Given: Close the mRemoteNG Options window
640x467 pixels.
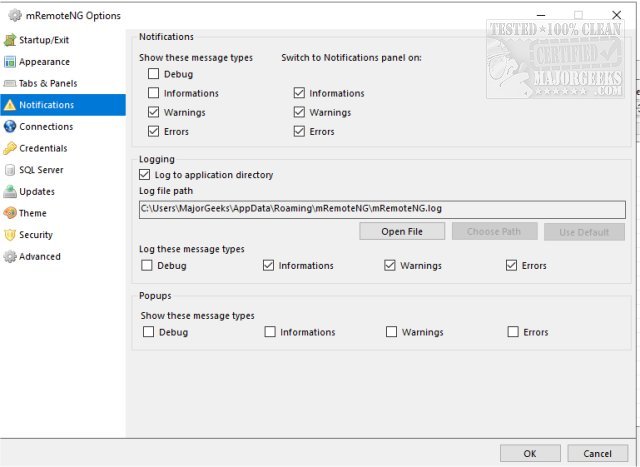Looking at the screenshot, I should [x=616, y=15].
